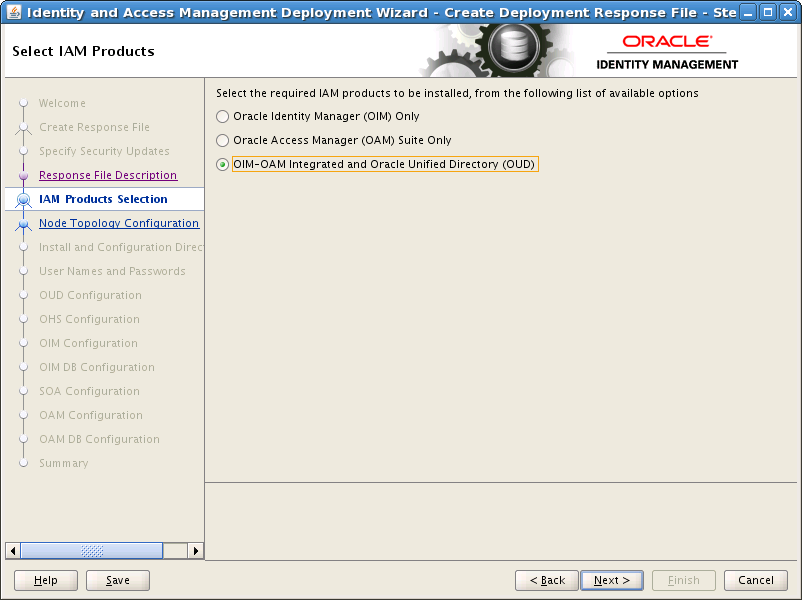Click the left arrow of sidebar scrollbar

(13, 551)
